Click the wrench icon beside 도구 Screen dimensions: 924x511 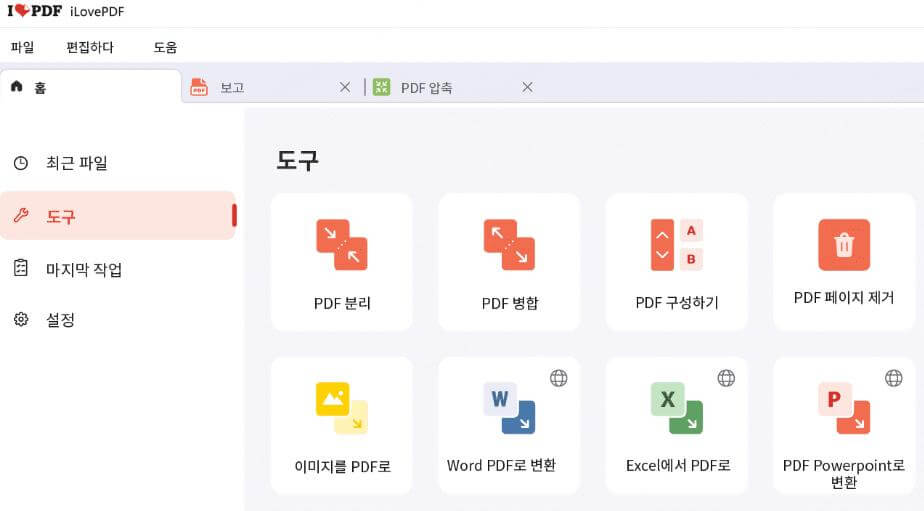21,216
